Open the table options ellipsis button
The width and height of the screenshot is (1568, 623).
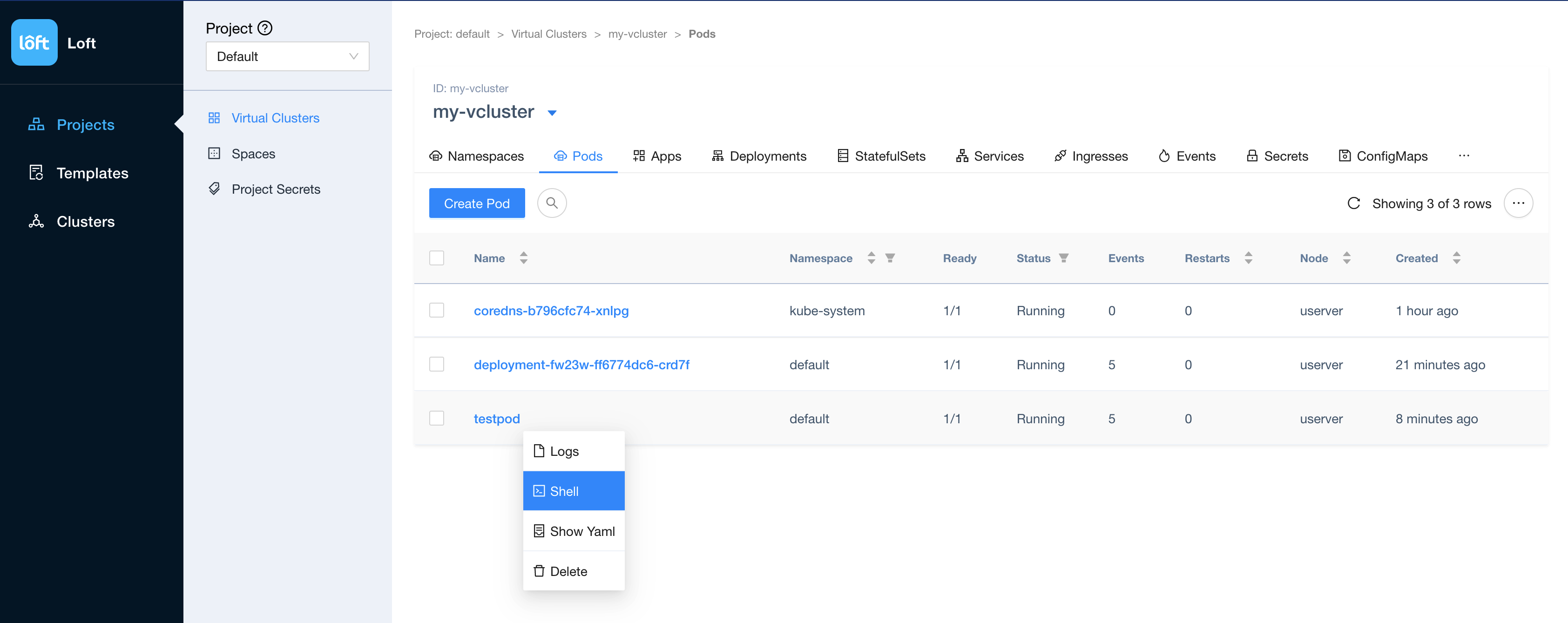pyautogui.click(x=1518, y=203)
